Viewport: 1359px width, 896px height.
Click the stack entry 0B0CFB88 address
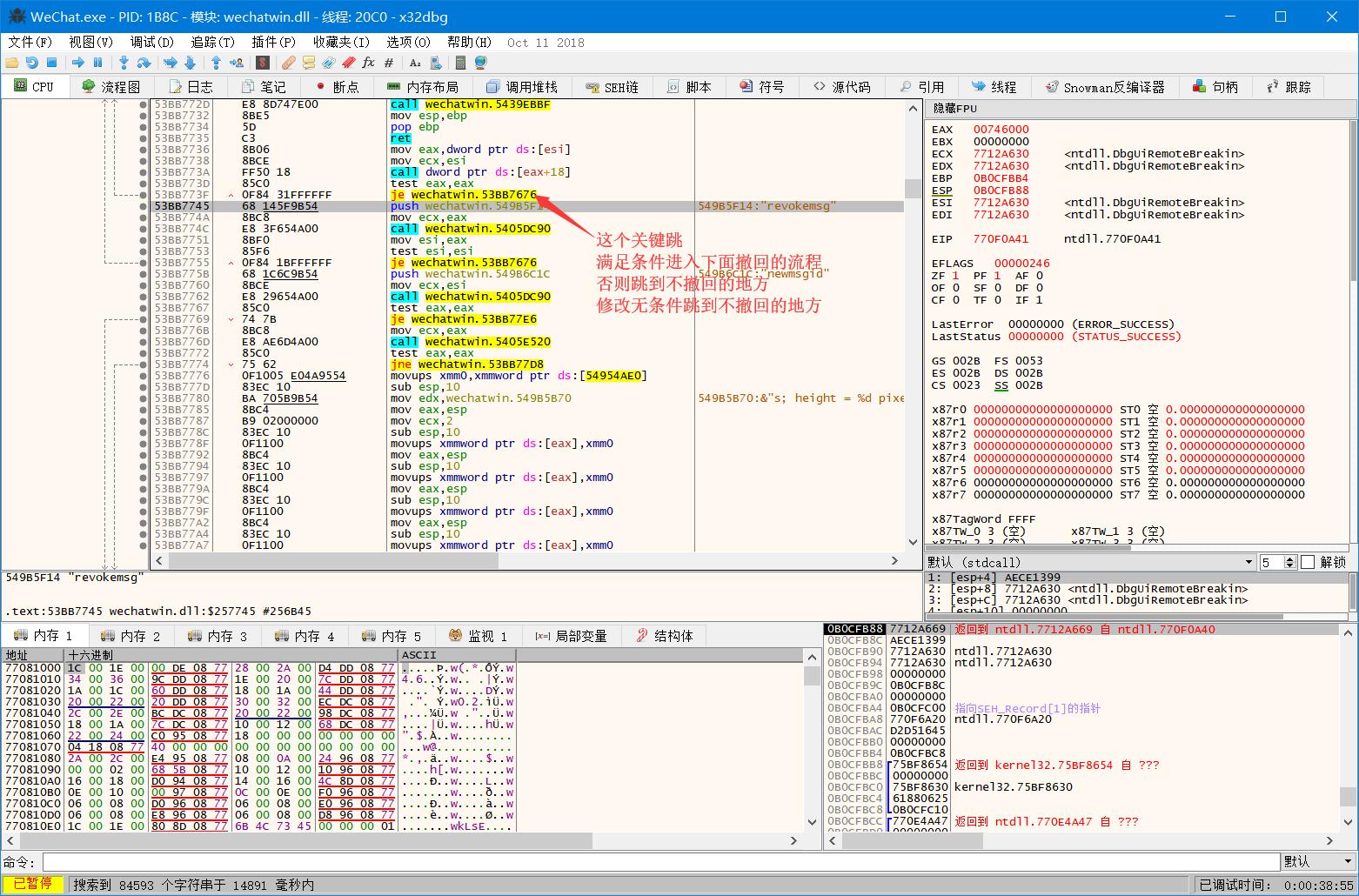click(x=855, y=629)
